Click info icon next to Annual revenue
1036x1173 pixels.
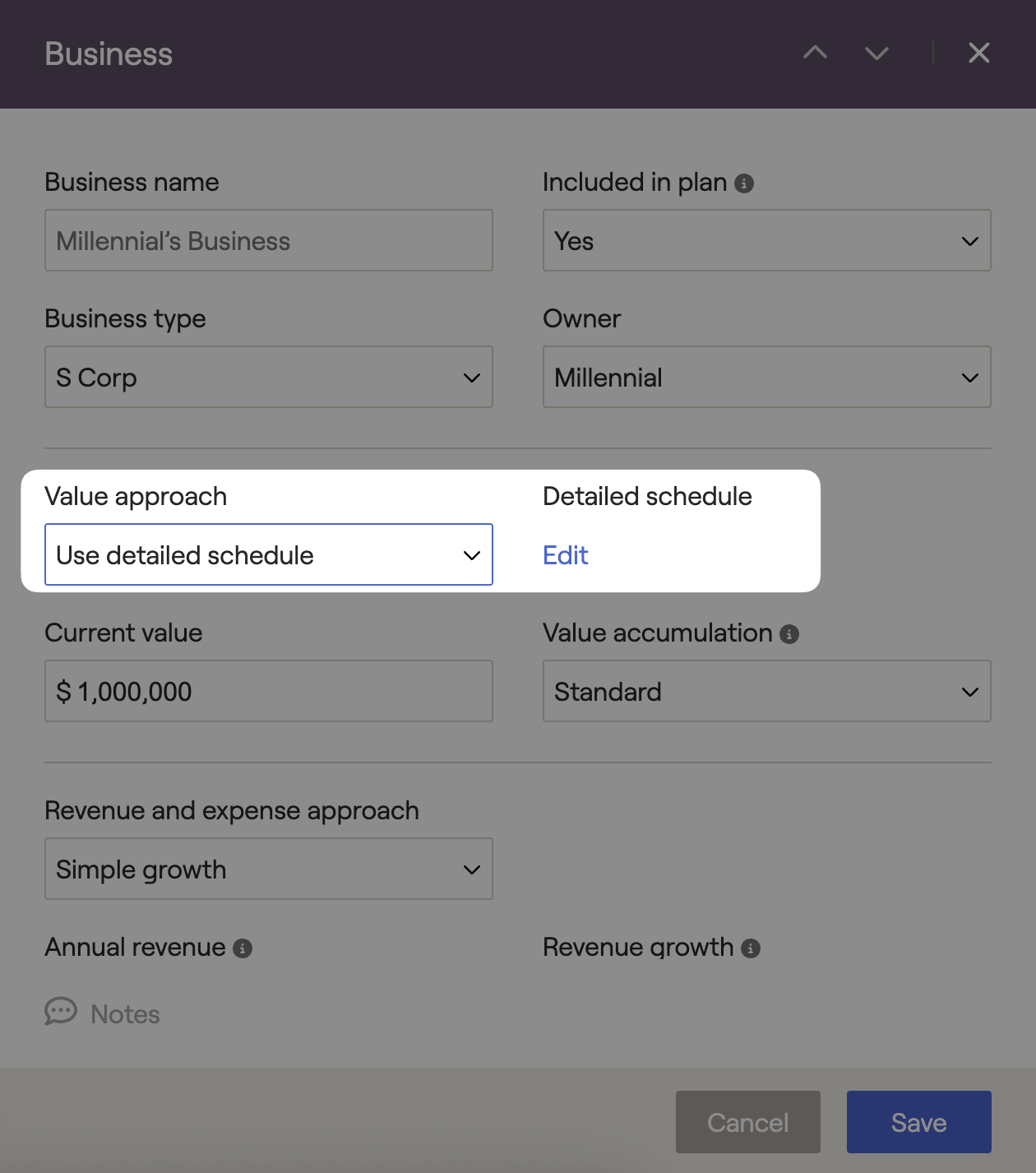243,948
